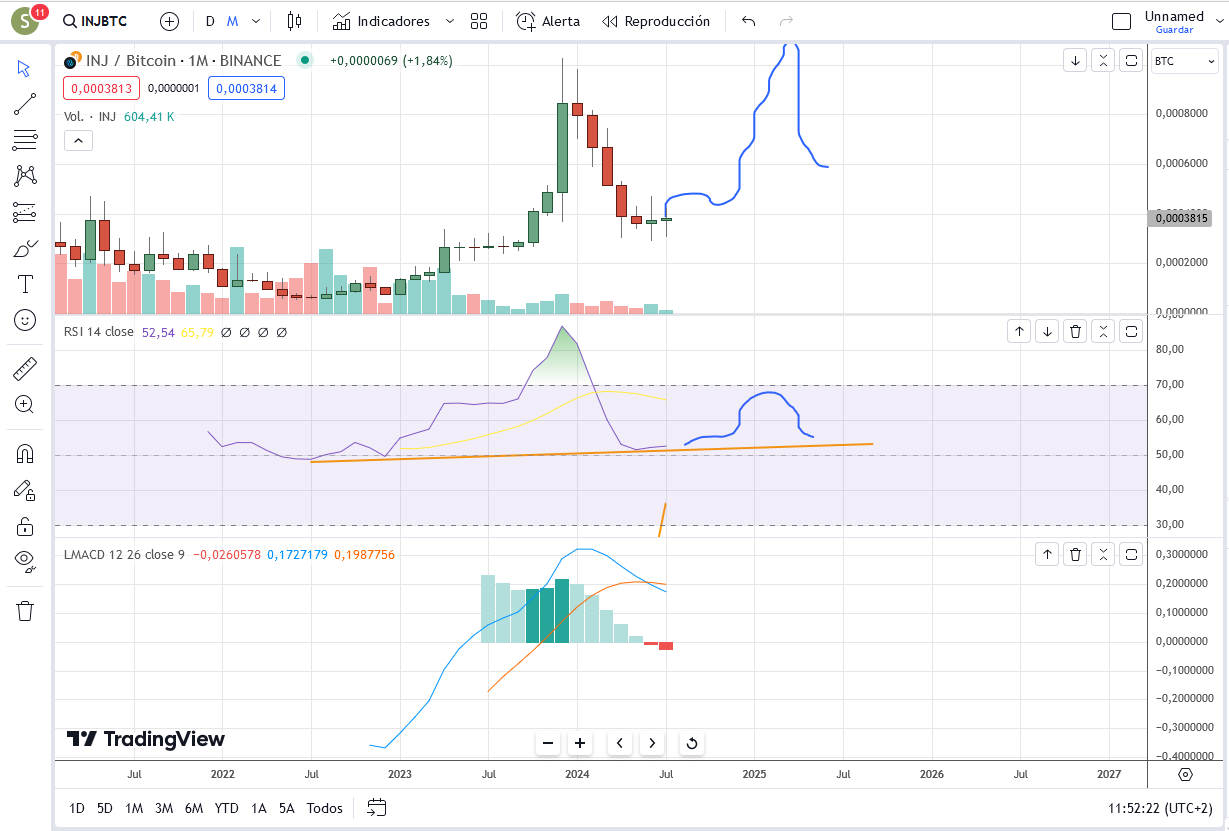Open indicator templates grid icon
Image resolution: width=1229 pixels, height=831 pixels.
[479, 21]
